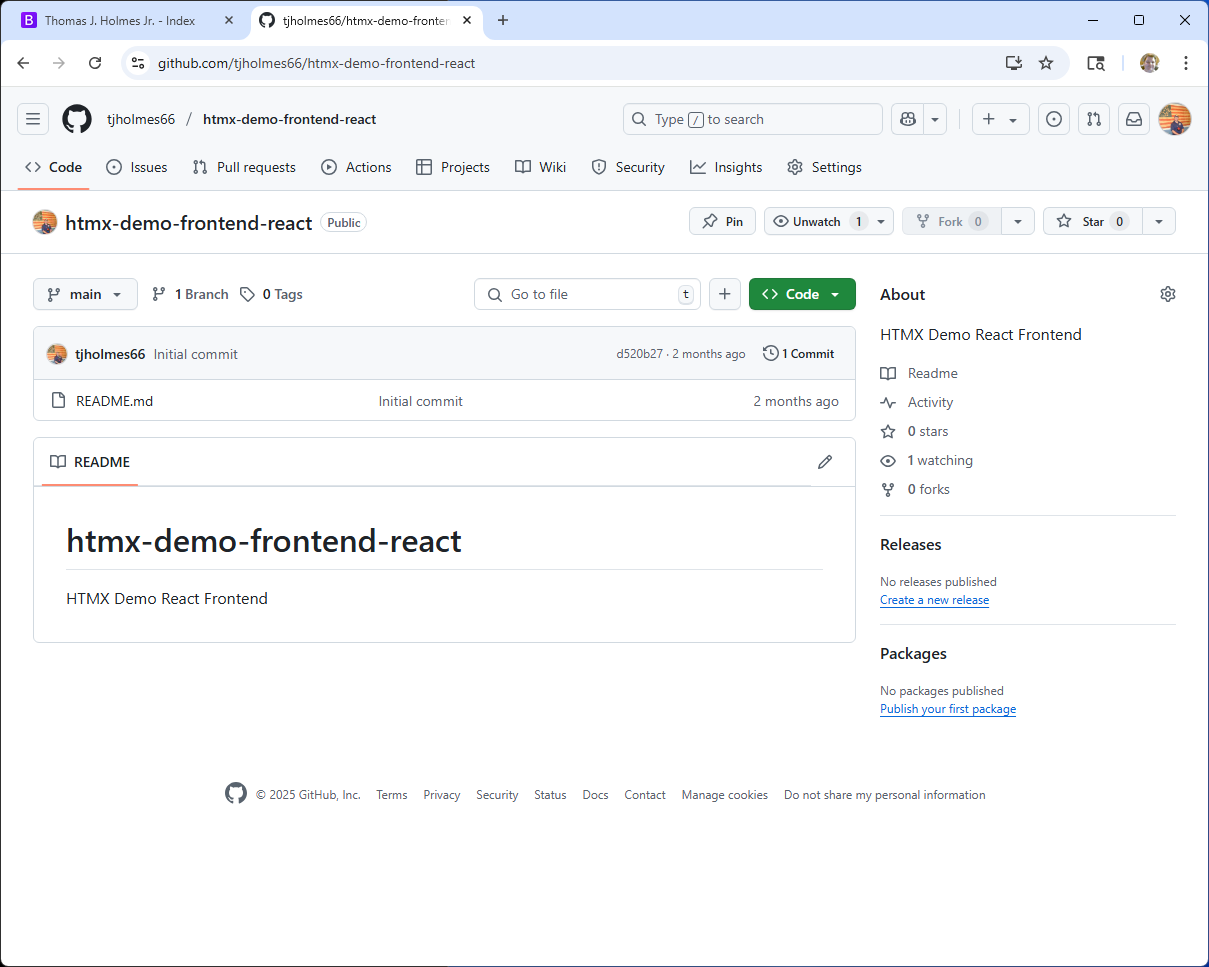The width and height of the screenshot is (1209, 967).
Task: Focus the Type / to search field
Action: 752,119
